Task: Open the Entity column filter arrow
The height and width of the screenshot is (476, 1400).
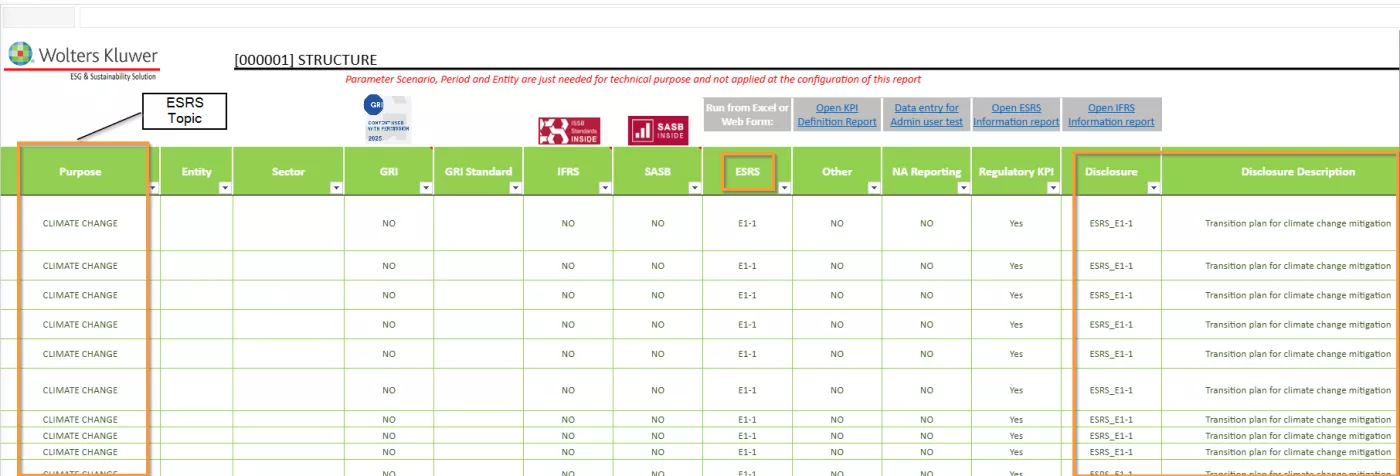Action: pyautogui.click(x=224, y=187)
